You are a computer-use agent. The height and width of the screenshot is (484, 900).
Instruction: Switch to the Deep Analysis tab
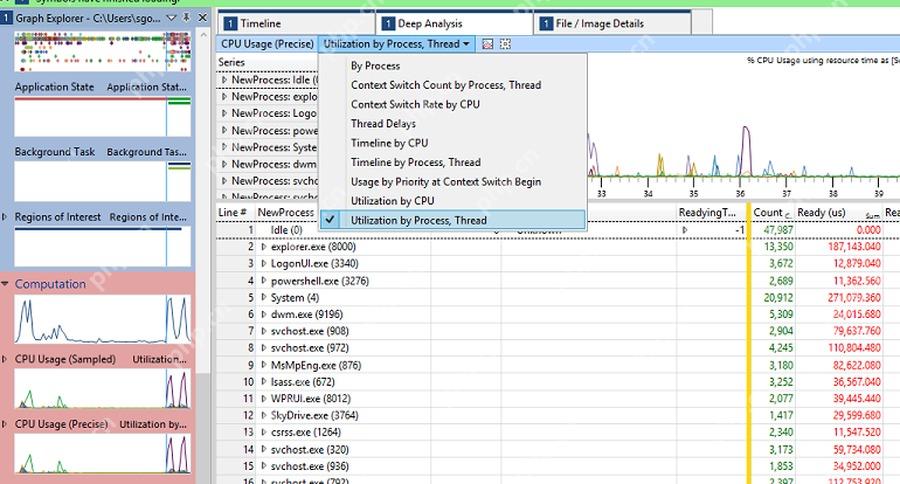[455, 24]
